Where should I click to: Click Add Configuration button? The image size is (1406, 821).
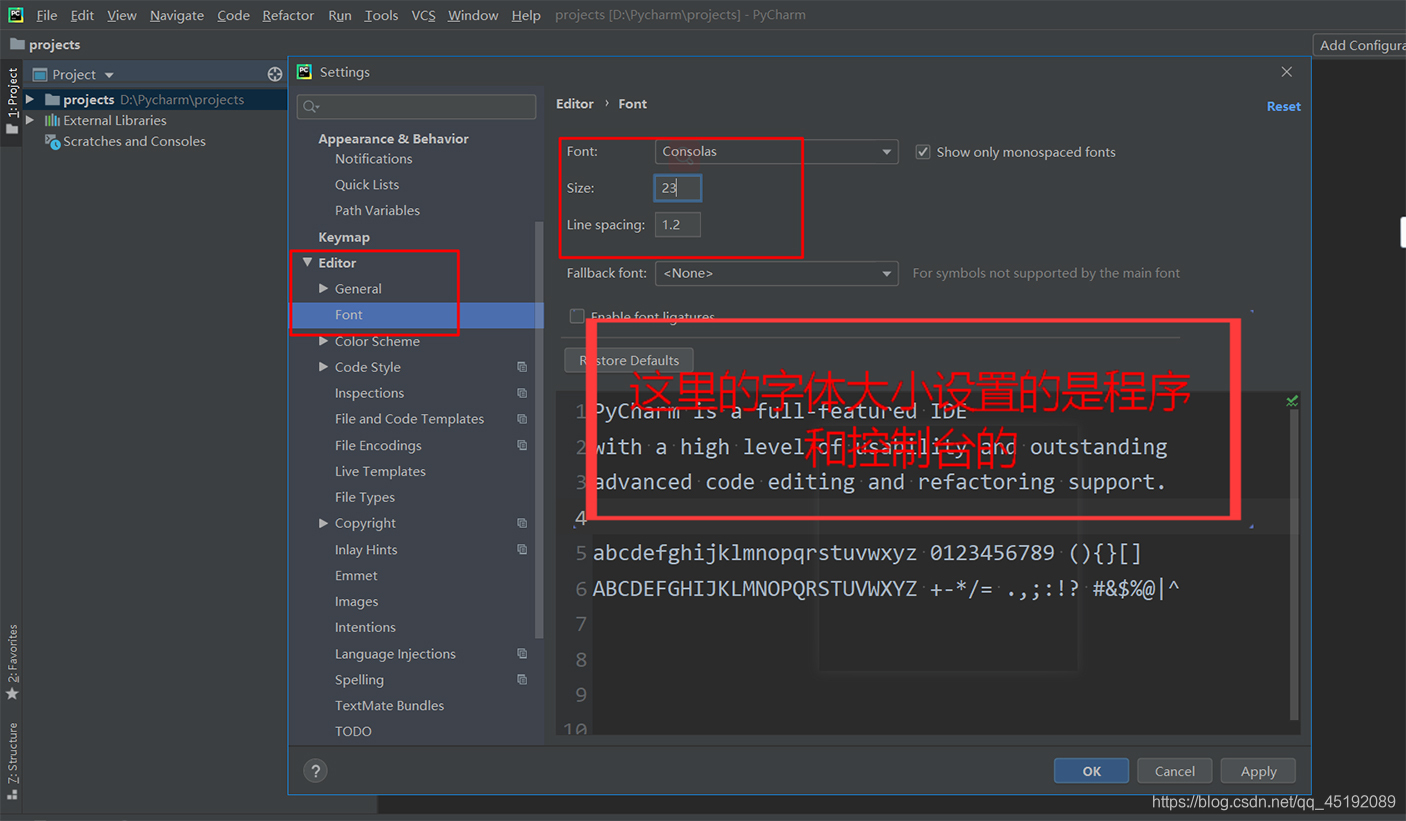point(1360,45)
